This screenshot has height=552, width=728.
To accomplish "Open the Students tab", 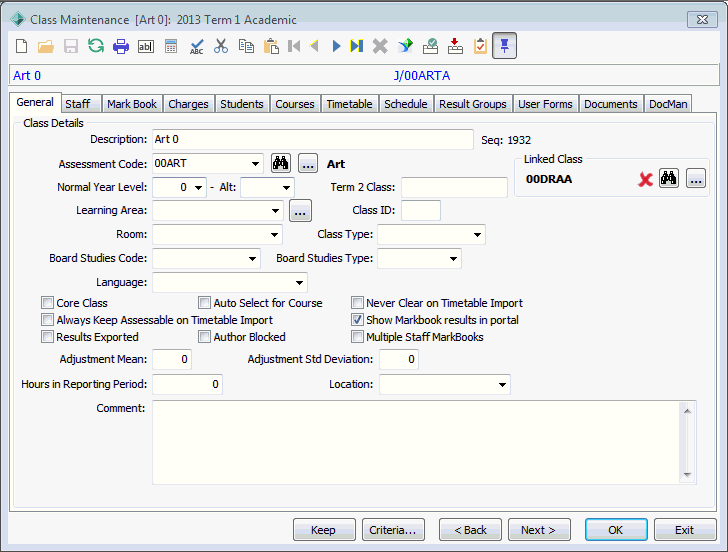I will pyautogui.click(x=241, y=104).
